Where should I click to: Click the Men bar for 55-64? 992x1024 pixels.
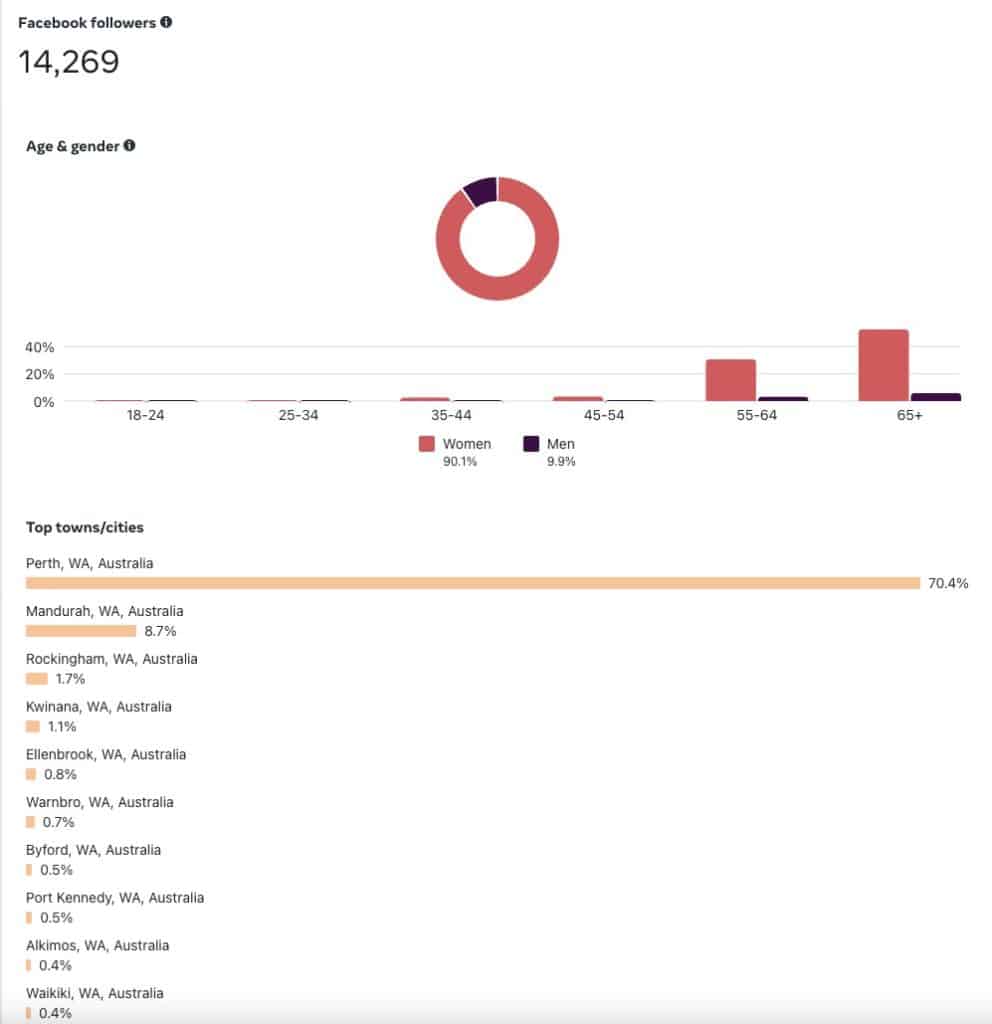pyautogui.click(x=783, y=399)
